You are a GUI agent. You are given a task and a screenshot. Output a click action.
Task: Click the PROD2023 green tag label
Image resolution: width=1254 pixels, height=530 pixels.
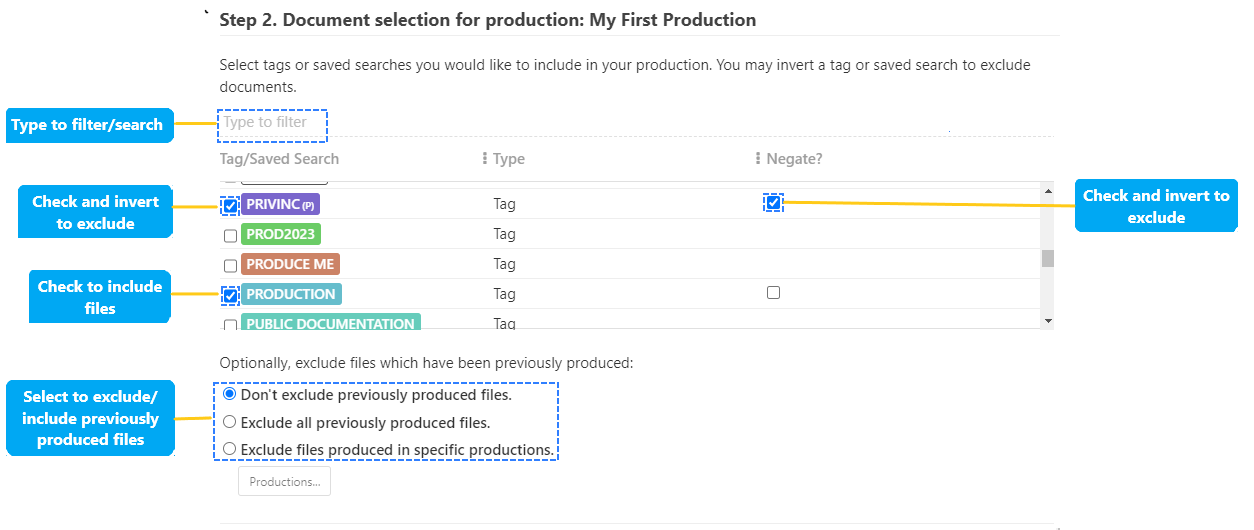(x=281, y=234)
